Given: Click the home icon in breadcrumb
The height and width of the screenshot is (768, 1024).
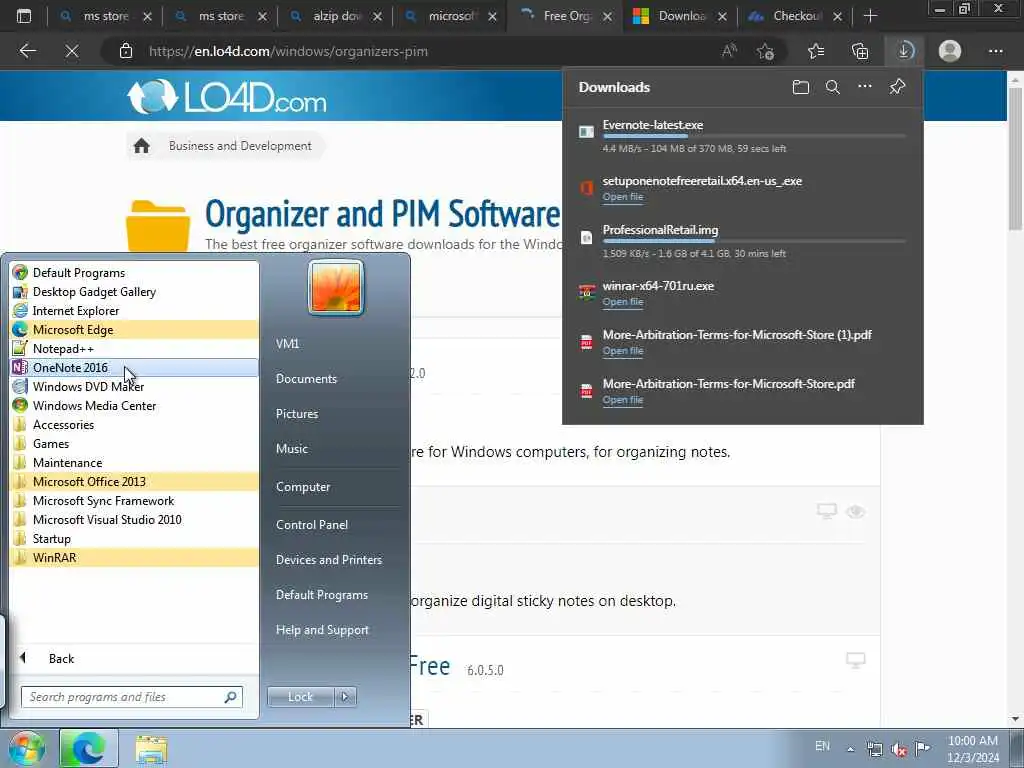Looking at the screenshot, I should 142,146.
